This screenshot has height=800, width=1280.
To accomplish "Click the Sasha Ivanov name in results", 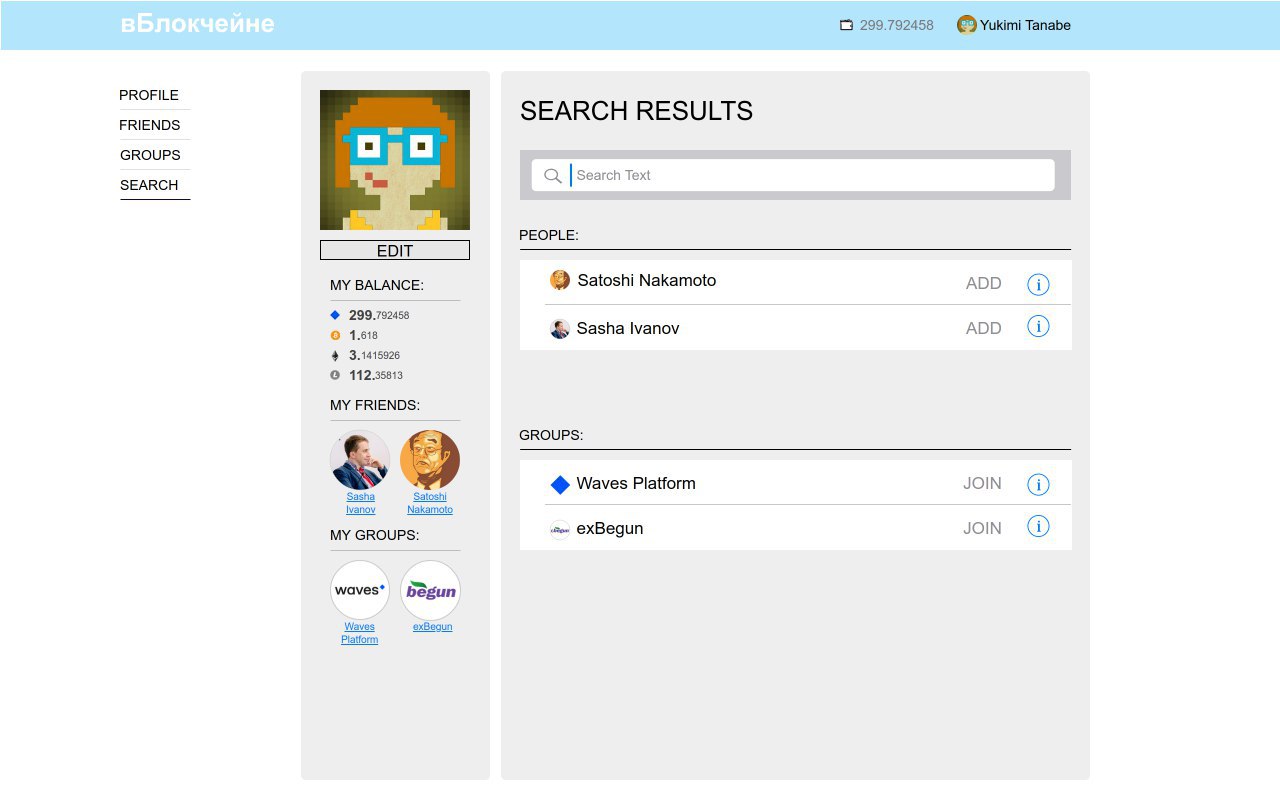I will coord(628,329).
